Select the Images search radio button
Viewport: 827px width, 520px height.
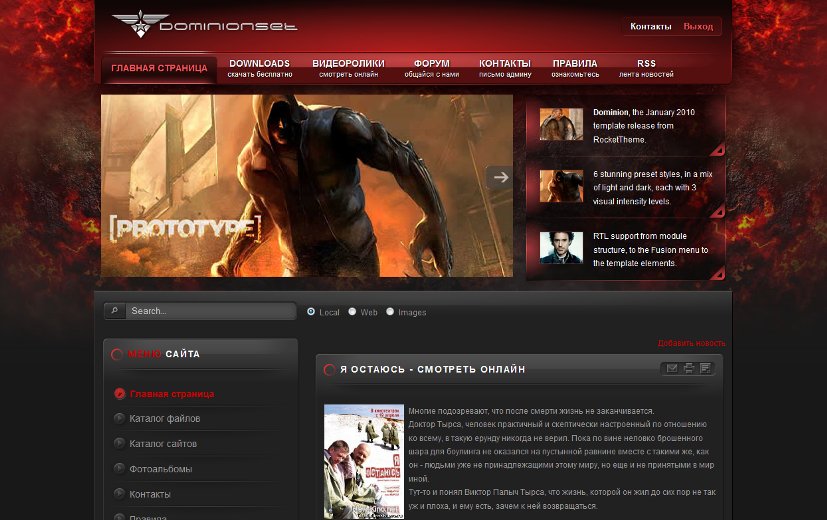click(390, 312)
